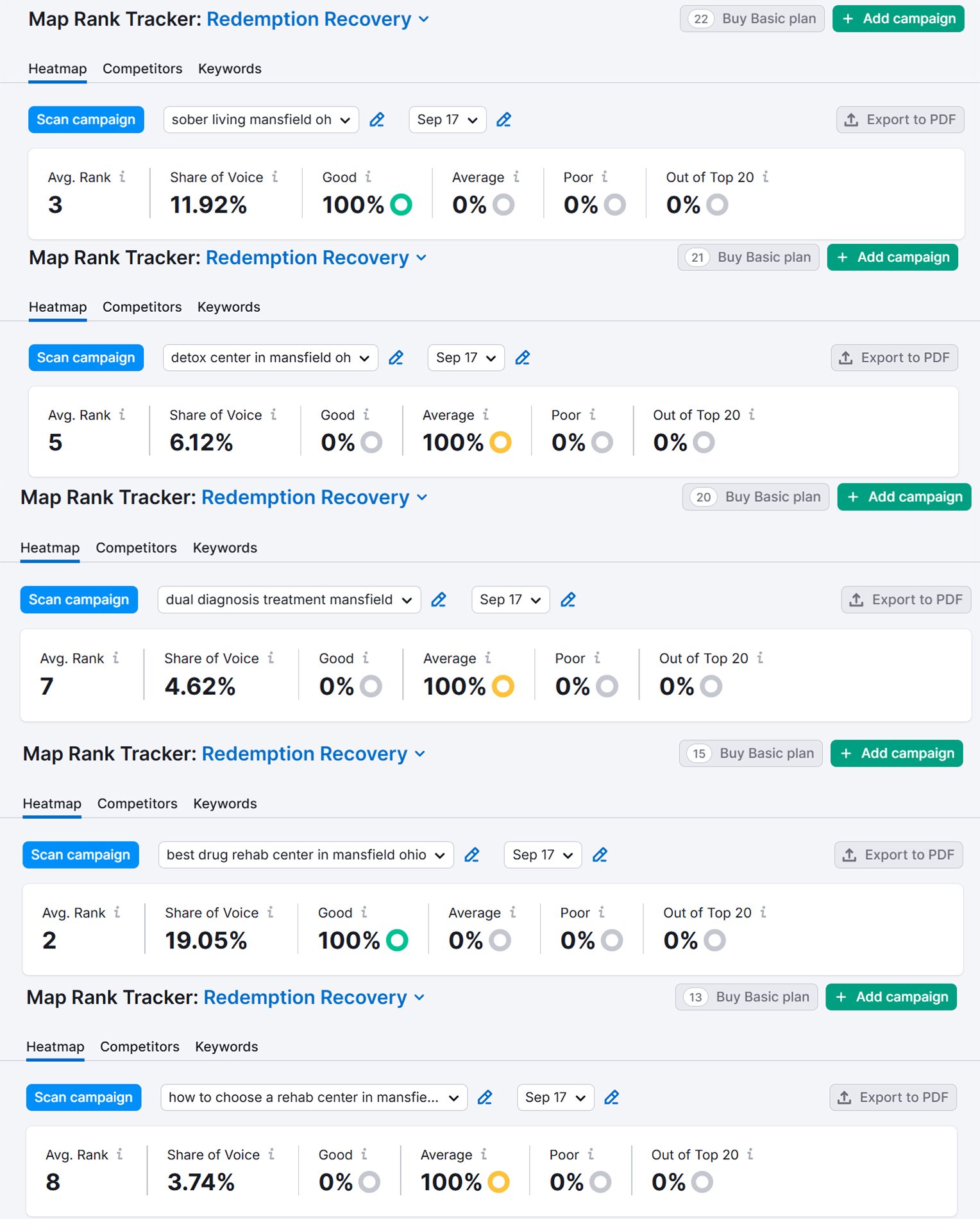This screenshot has height=1219, width=980.
Task: Open the 'sober living mansfield oh' keyword dropdown
Action: coord(261,120)
